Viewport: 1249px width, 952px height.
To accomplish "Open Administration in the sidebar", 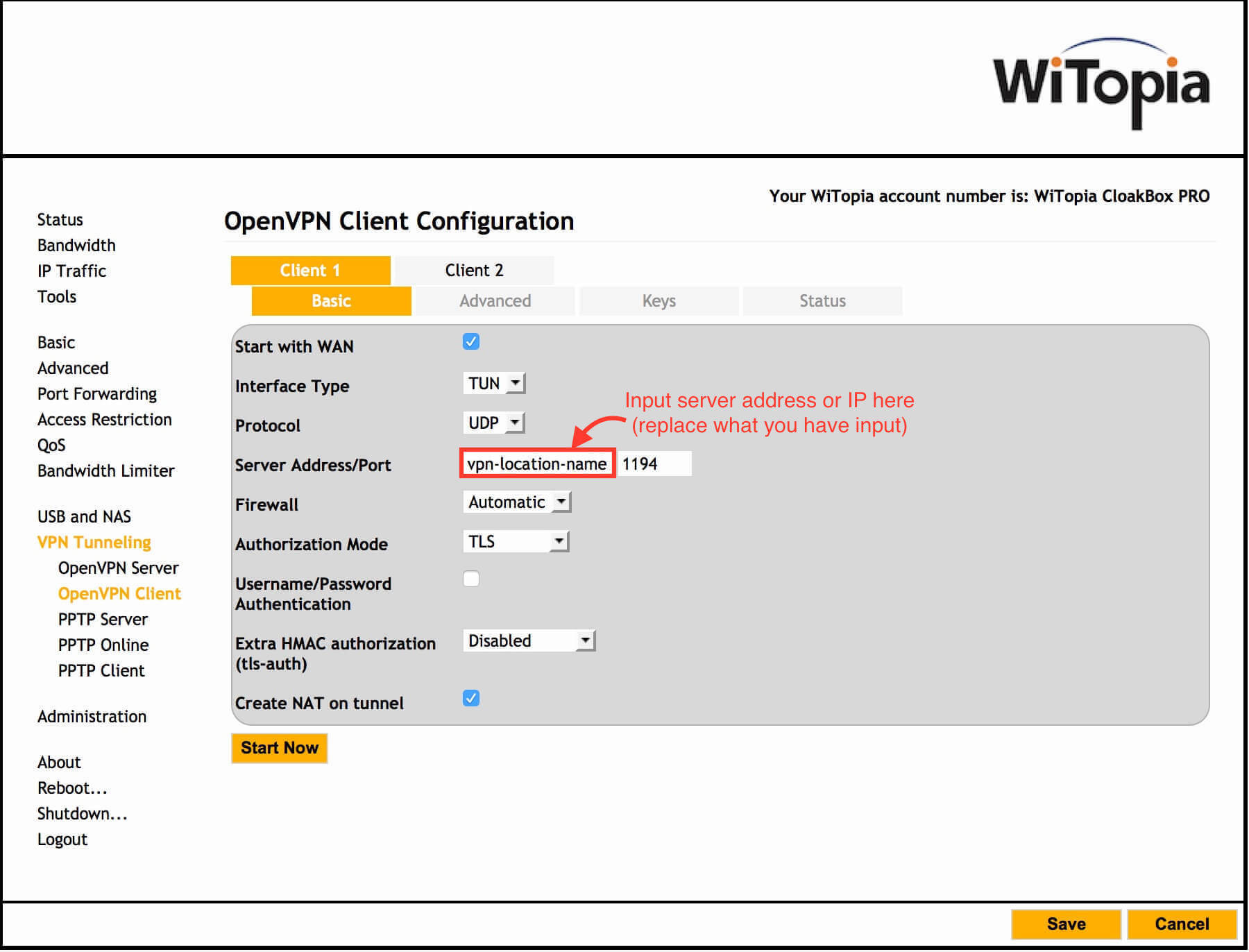I will [x=92, y=717].
